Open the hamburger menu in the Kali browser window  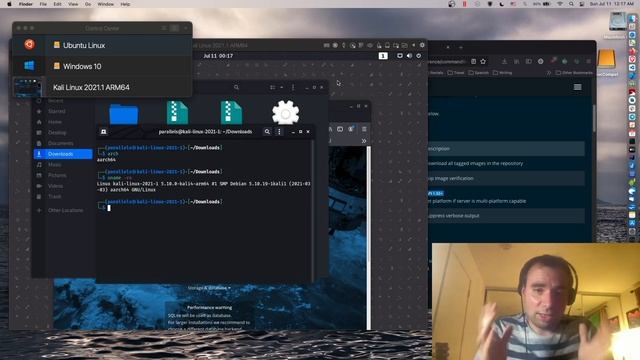(364, 129)
